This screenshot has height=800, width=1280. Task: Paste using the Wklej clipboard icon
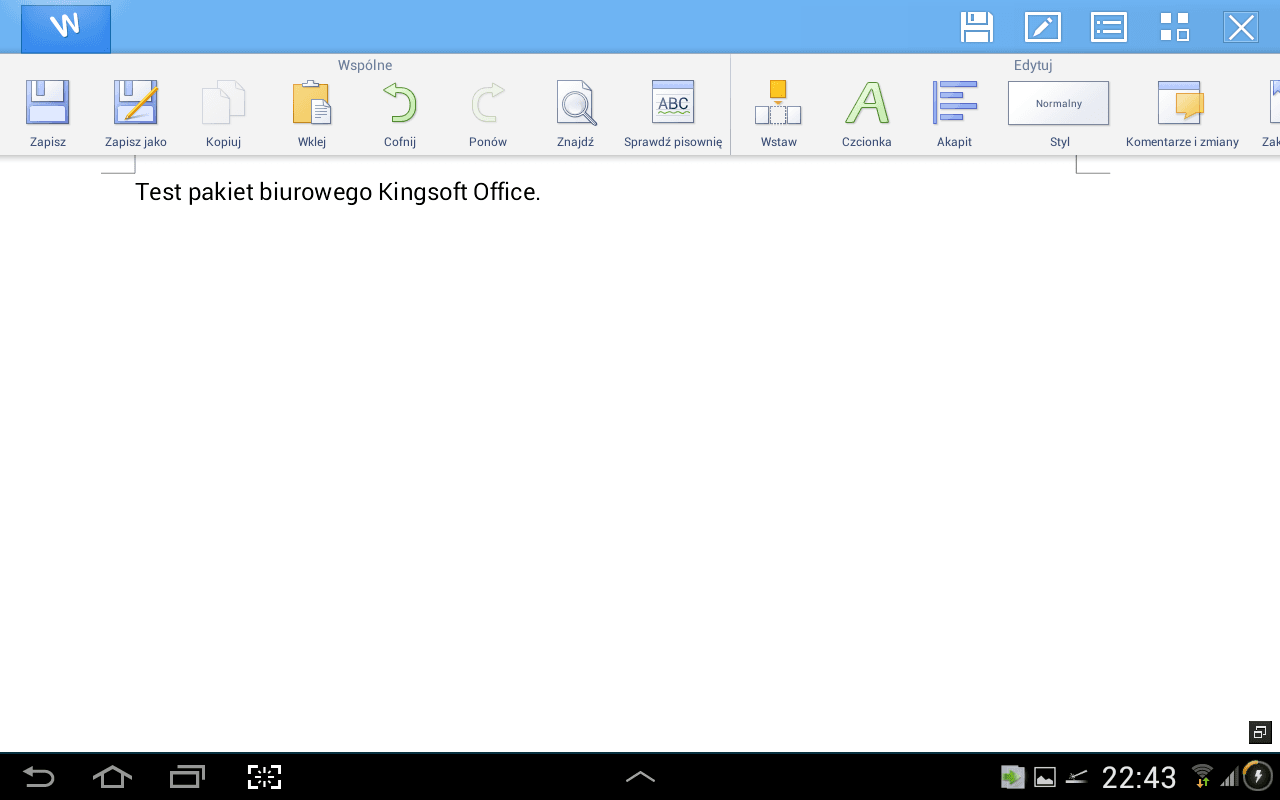click(312, 114)
